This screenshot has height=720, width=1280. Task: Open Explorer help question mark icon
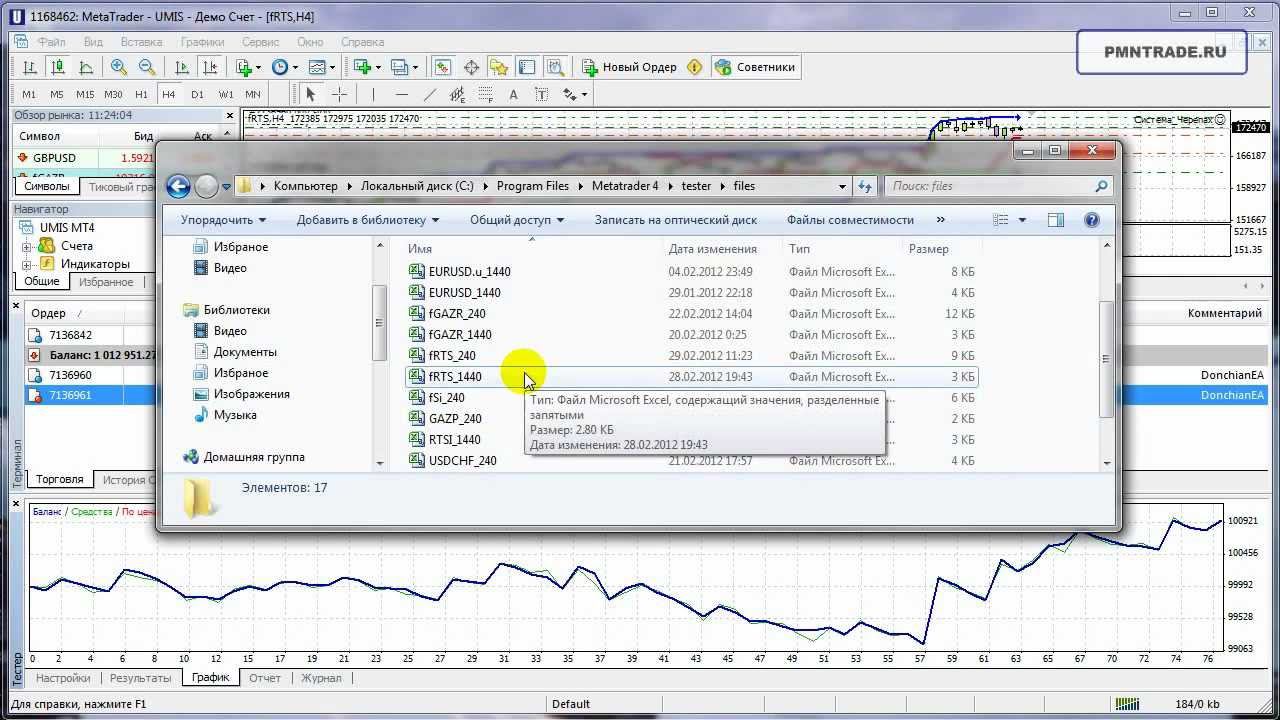pyautogui.click(x=1092, y=220)
